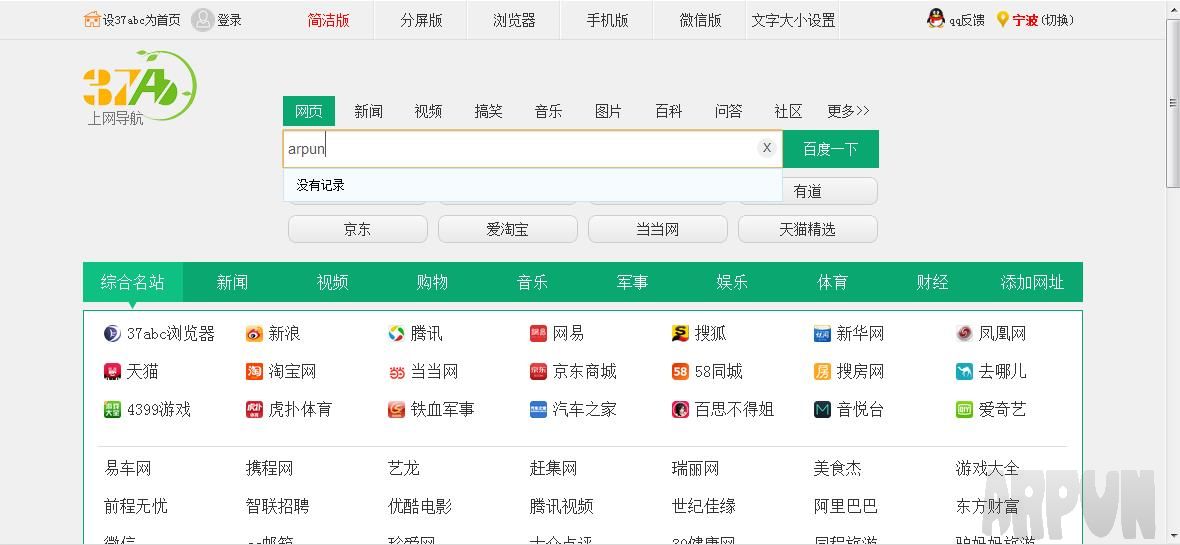The height and width of the screenshot is (545, 1180).
Task: Switch to 军事 category tab
Action: [x=632, y=282]
